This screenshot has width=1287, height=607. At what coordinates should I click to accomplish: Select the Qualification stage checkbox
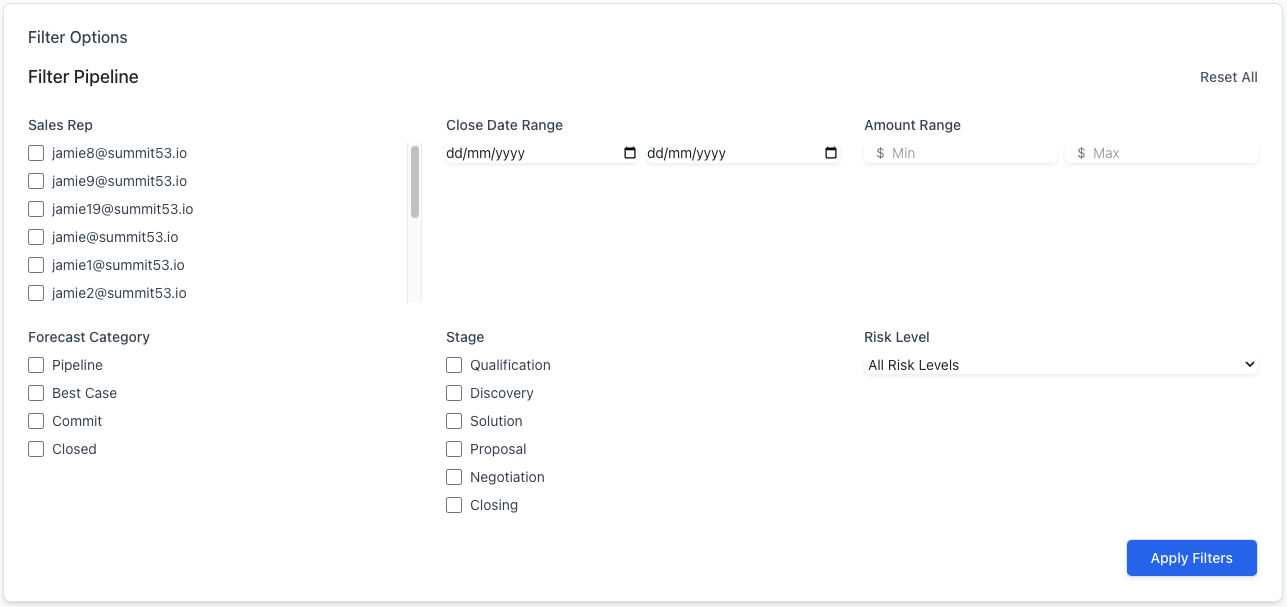(x=454, y=365)
